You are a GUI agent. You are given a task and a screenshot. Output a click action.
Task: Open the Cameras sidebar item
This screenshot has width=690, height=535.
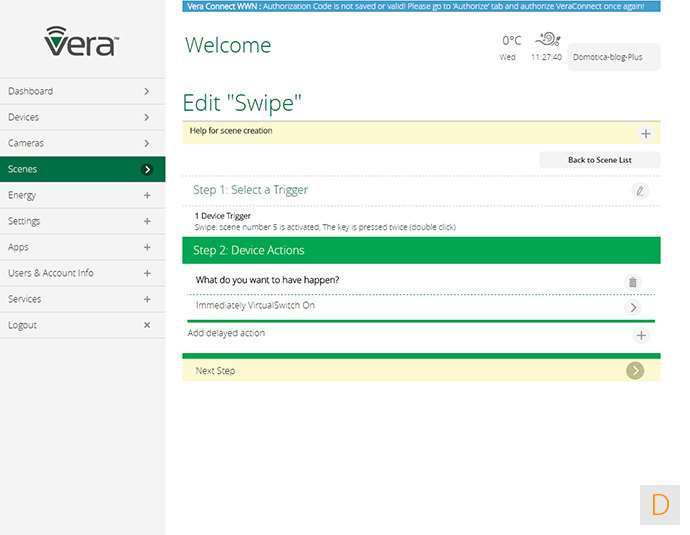[x=82, y=143]
